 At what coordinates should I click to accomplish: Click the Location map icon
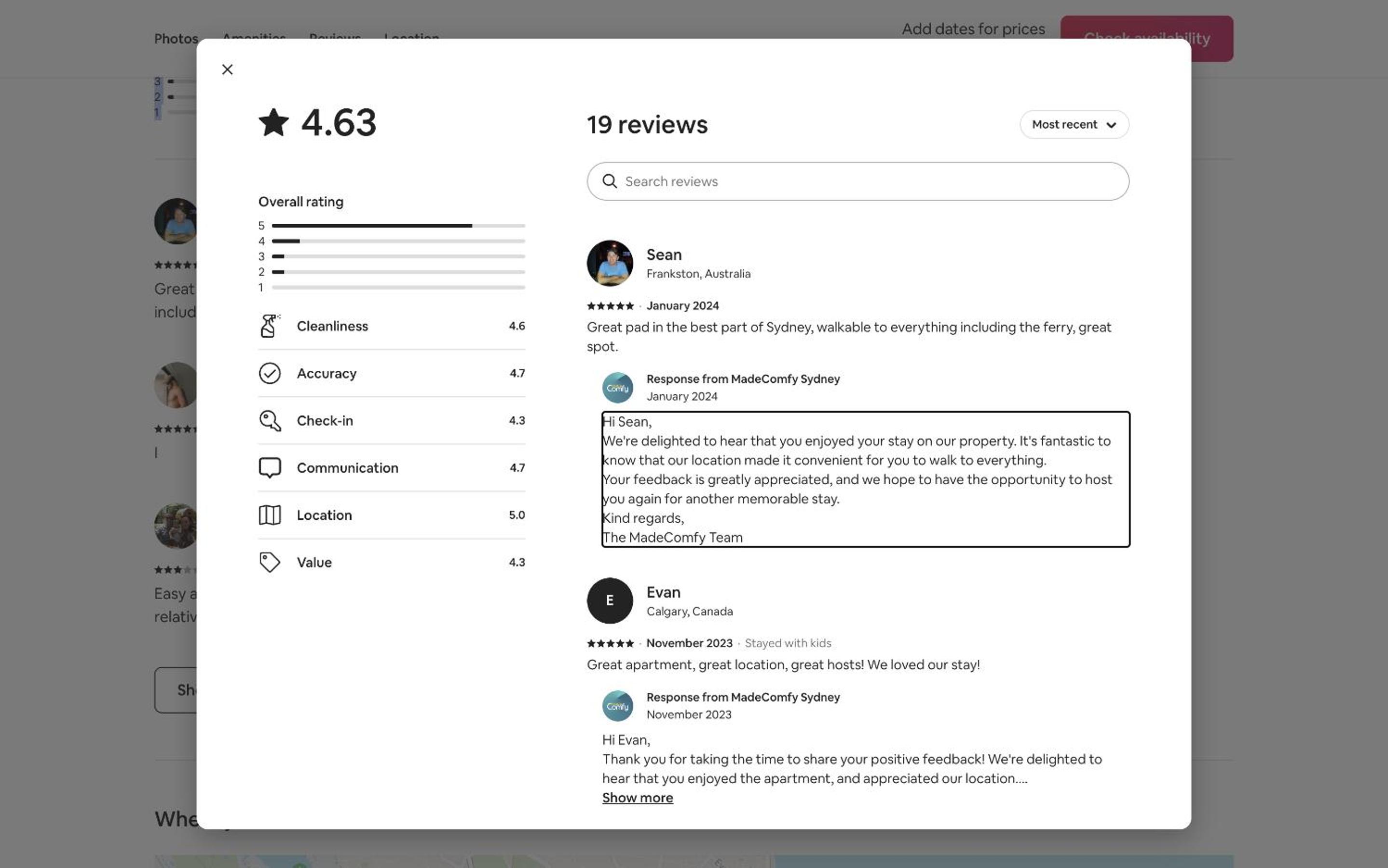coord(270,515)
